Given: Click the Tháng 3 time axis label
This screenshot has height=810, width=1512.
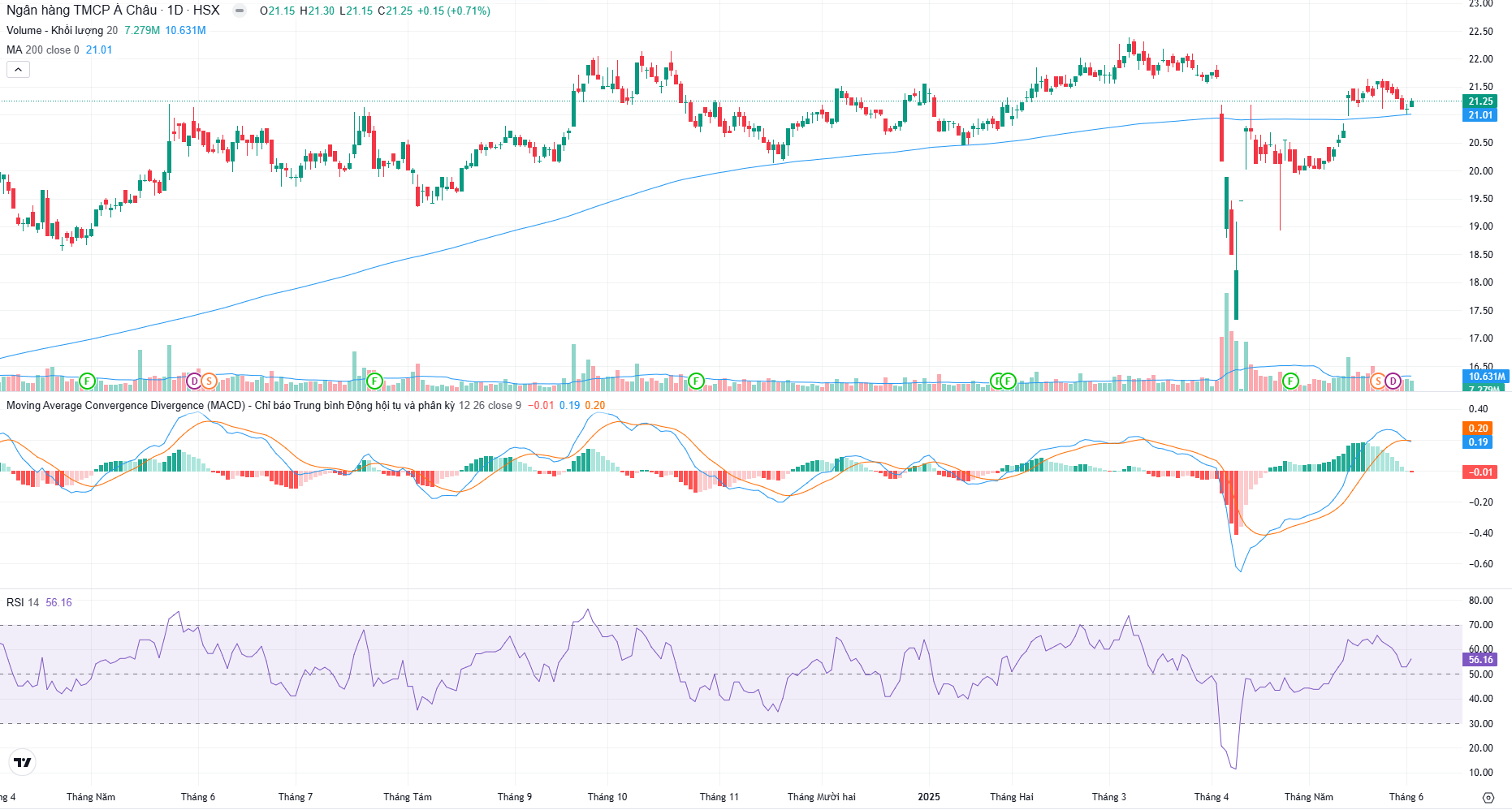Looking at the screenshot, I should click(1109, 797).
